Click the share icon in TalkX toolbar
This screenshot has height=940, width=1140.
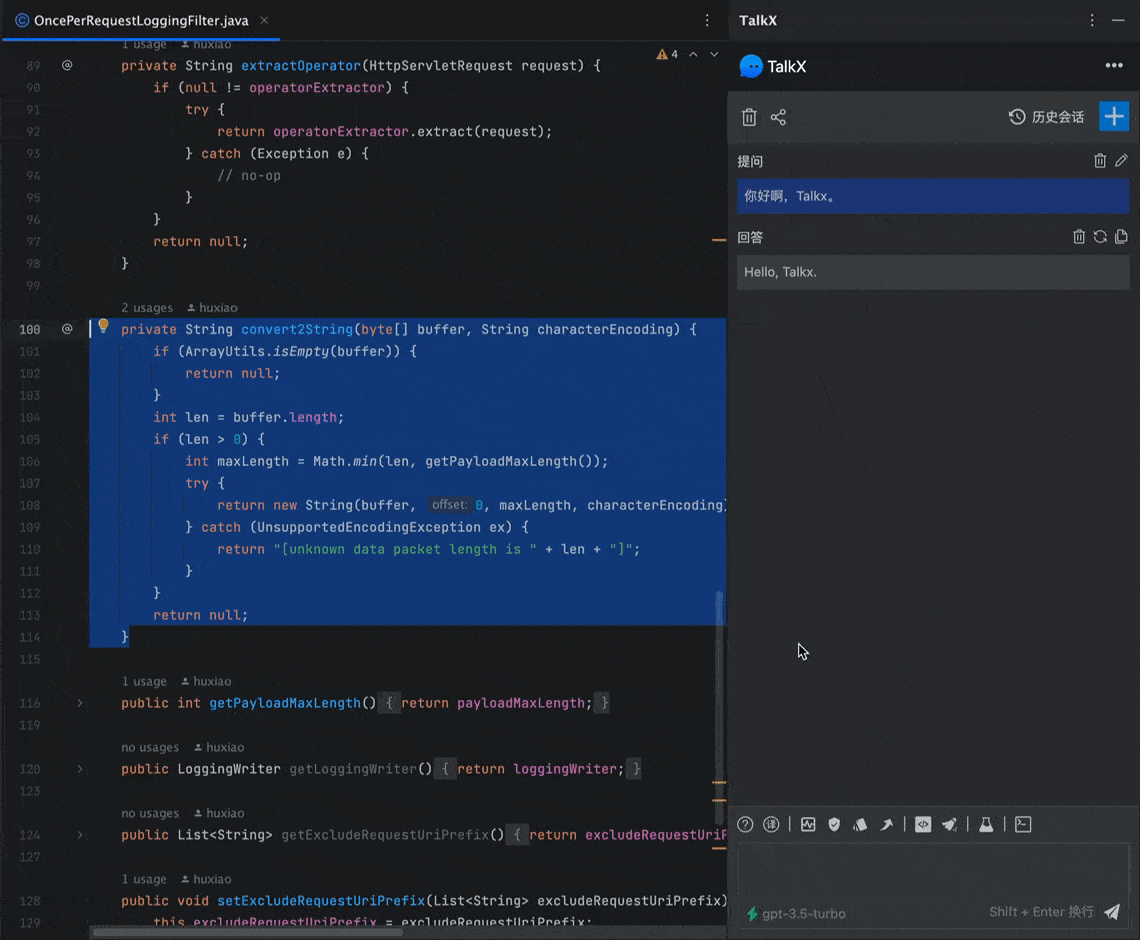pyautogui.click(x=779, y=117)
